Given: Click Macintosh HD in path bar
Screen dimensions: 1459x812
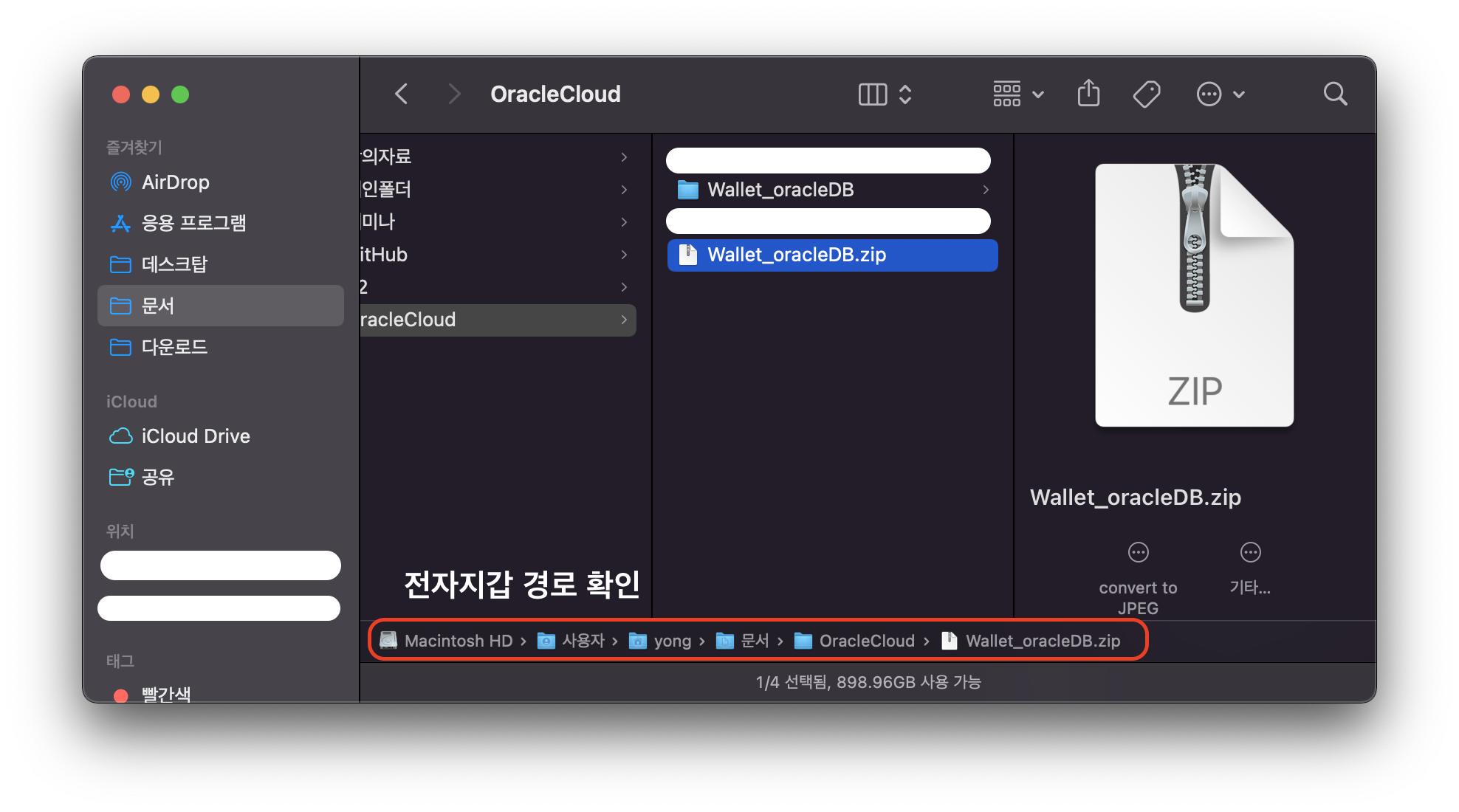Looking at the screenshot, I should (x=458, y=641).
